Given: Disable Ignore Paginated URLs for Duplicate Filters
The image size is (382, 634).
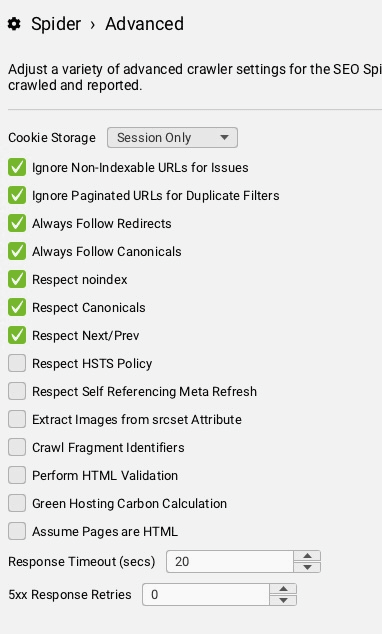Looking at the screenshot, I should coord(17,195).
